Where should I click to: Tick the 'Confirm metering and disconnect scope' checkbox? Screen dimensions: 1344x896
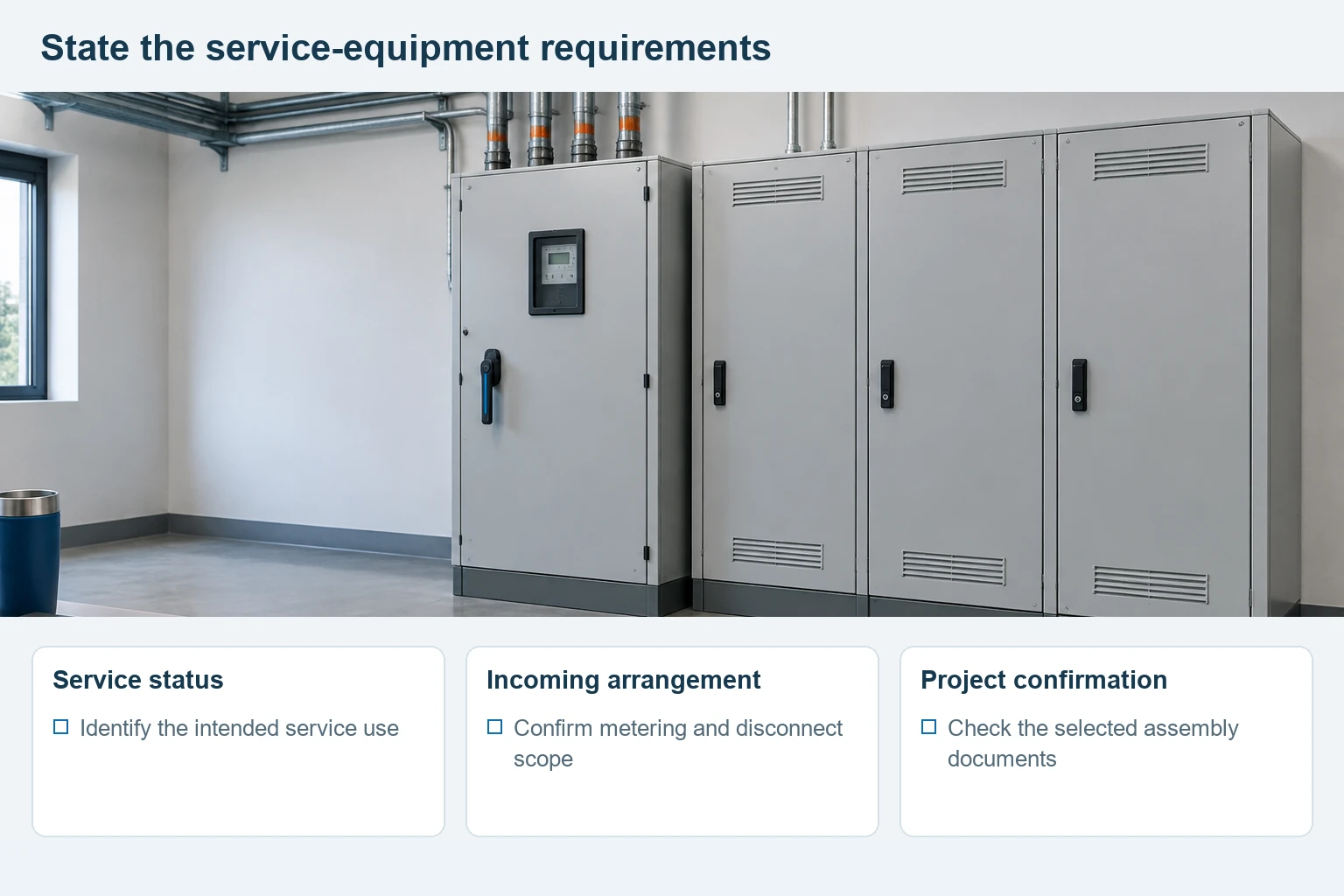coord(494,727)
